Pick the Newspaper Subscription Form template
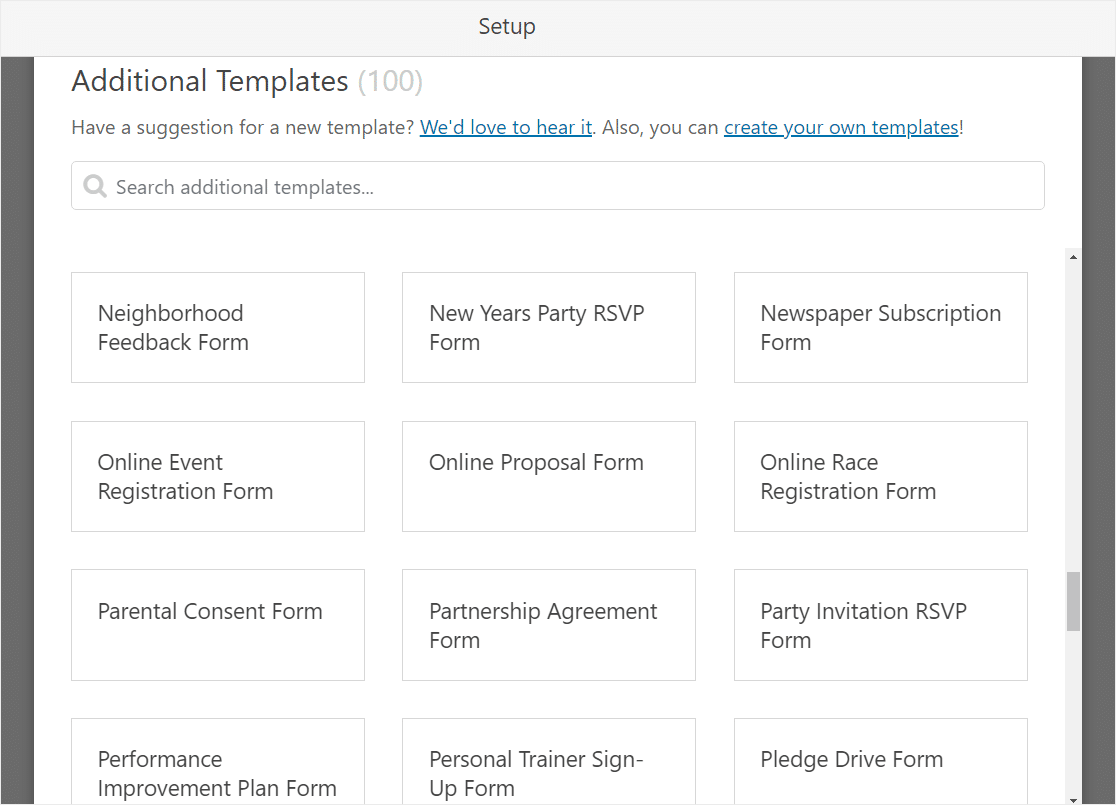The image size is (1116, 805). click(880, 327)
